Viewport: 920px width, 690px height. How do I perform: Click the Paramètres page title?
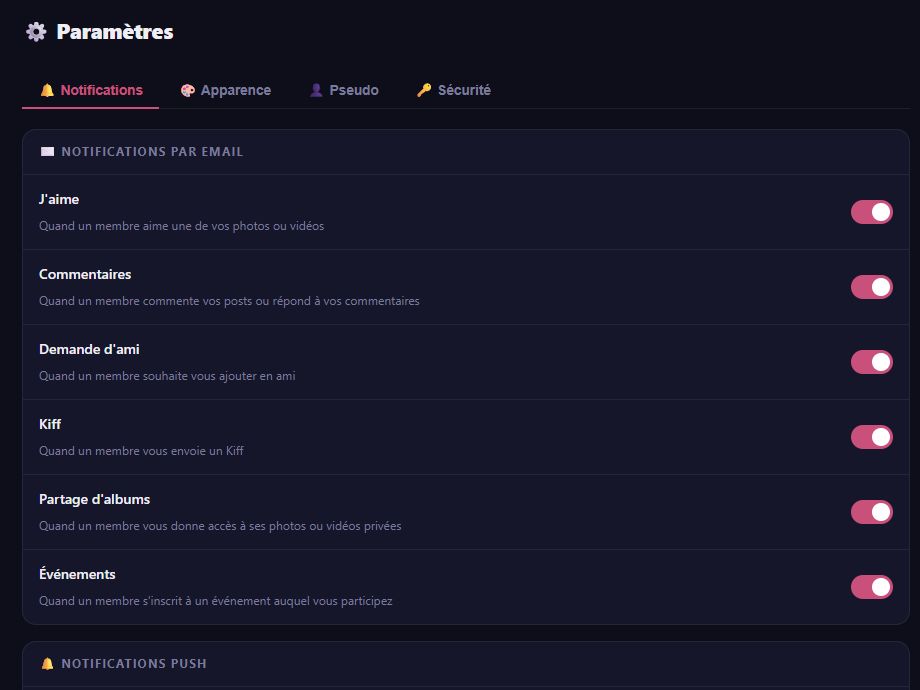(115, 32)
